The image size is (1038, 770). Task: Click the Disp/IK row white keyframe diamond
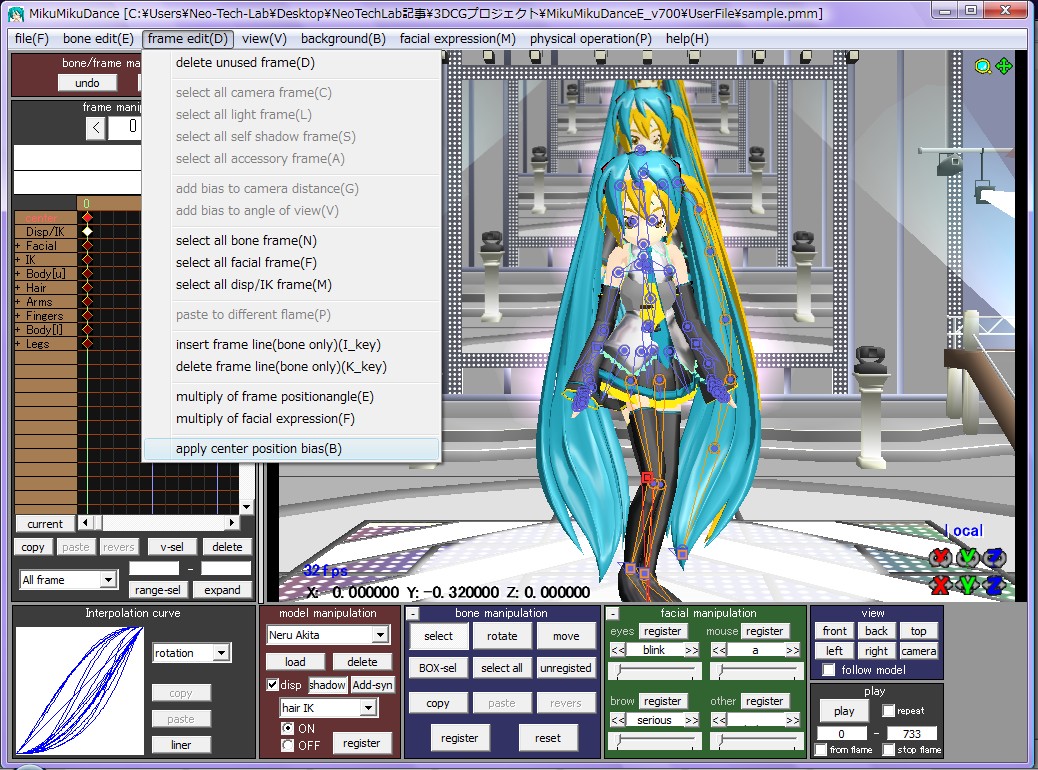pyautogui.click(x=87, y=232)
